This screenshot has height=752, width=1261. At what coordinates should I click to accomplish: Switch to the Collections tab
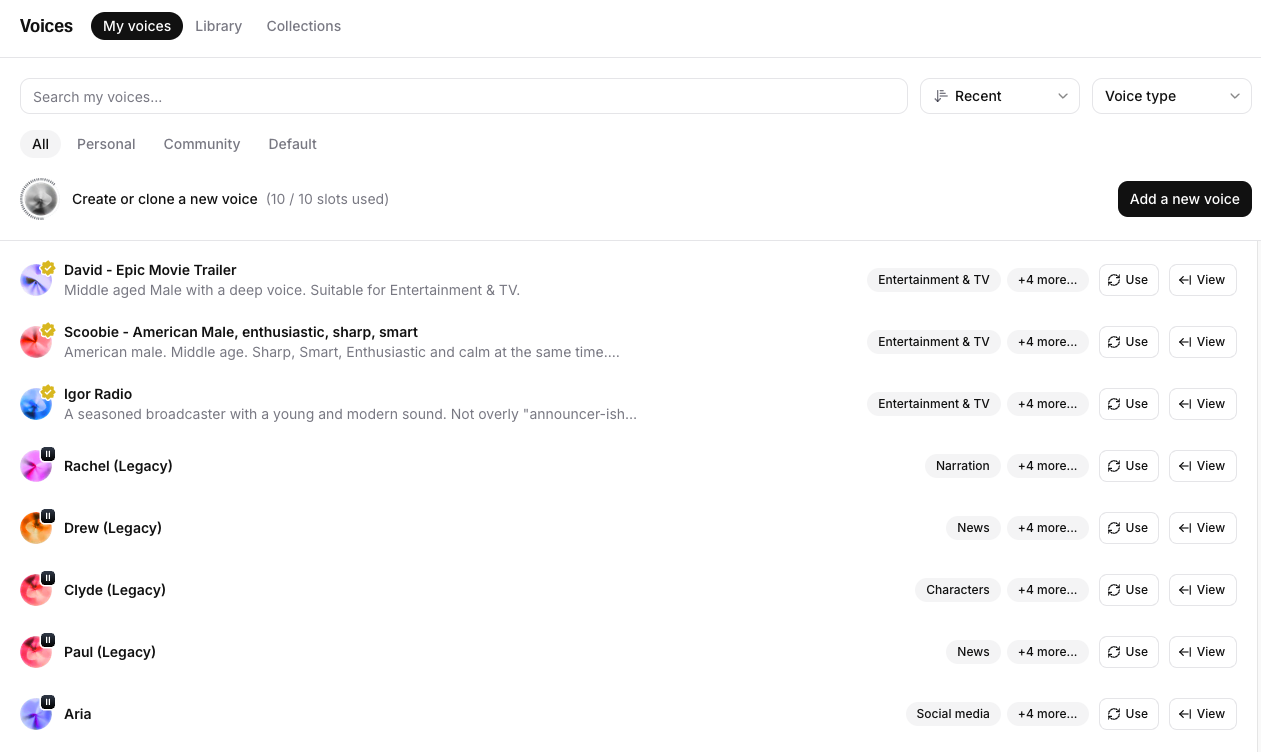tap(303, 26)
